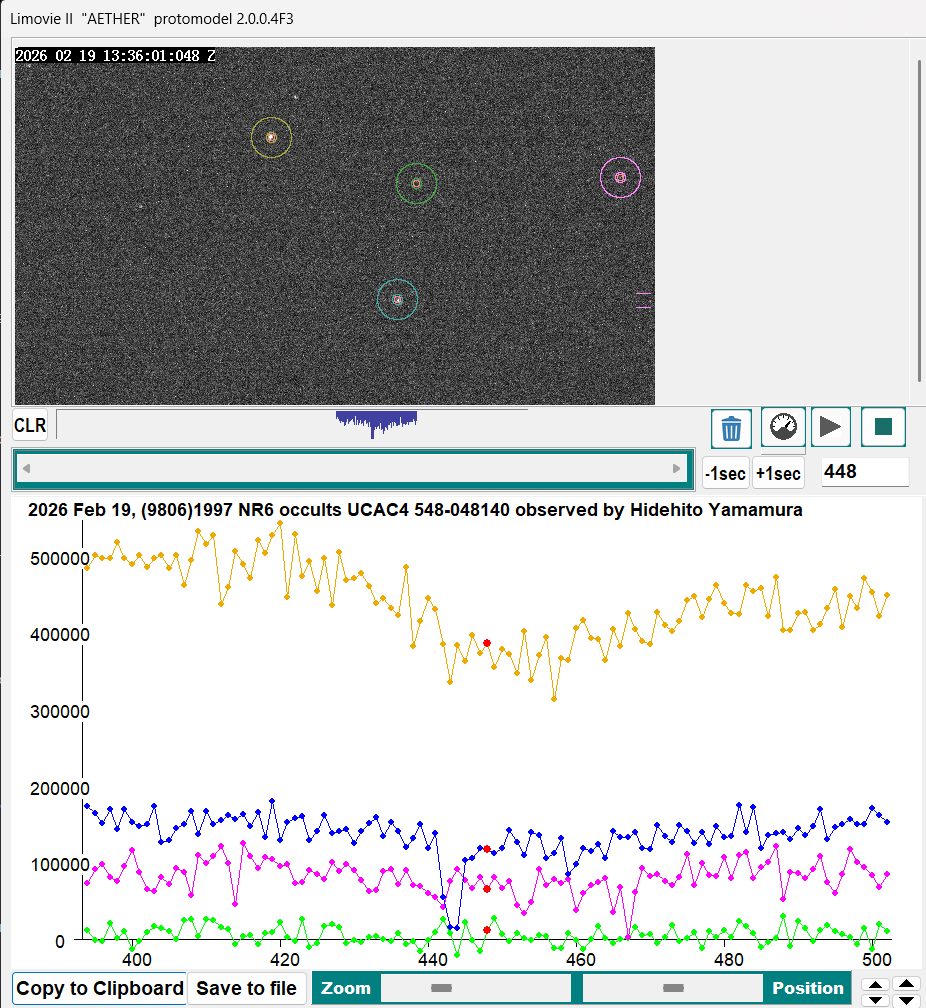Click the Position slider handle
Viewport: 926px width, 1008px height.
point(673,988)
